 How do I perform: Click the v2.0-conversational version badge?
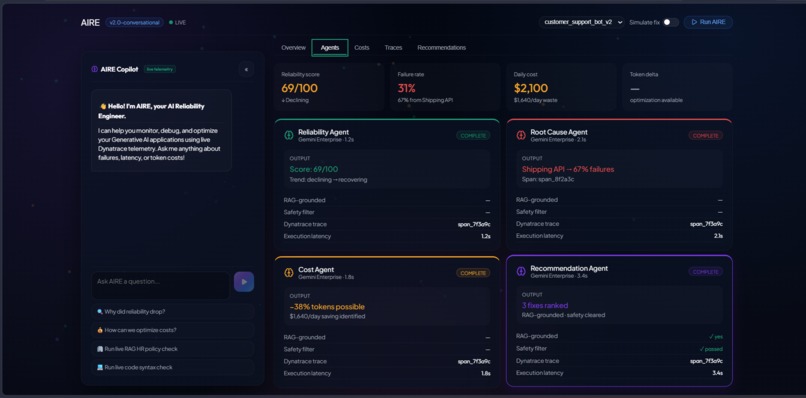pyautogui.click(x=135, y=23)
